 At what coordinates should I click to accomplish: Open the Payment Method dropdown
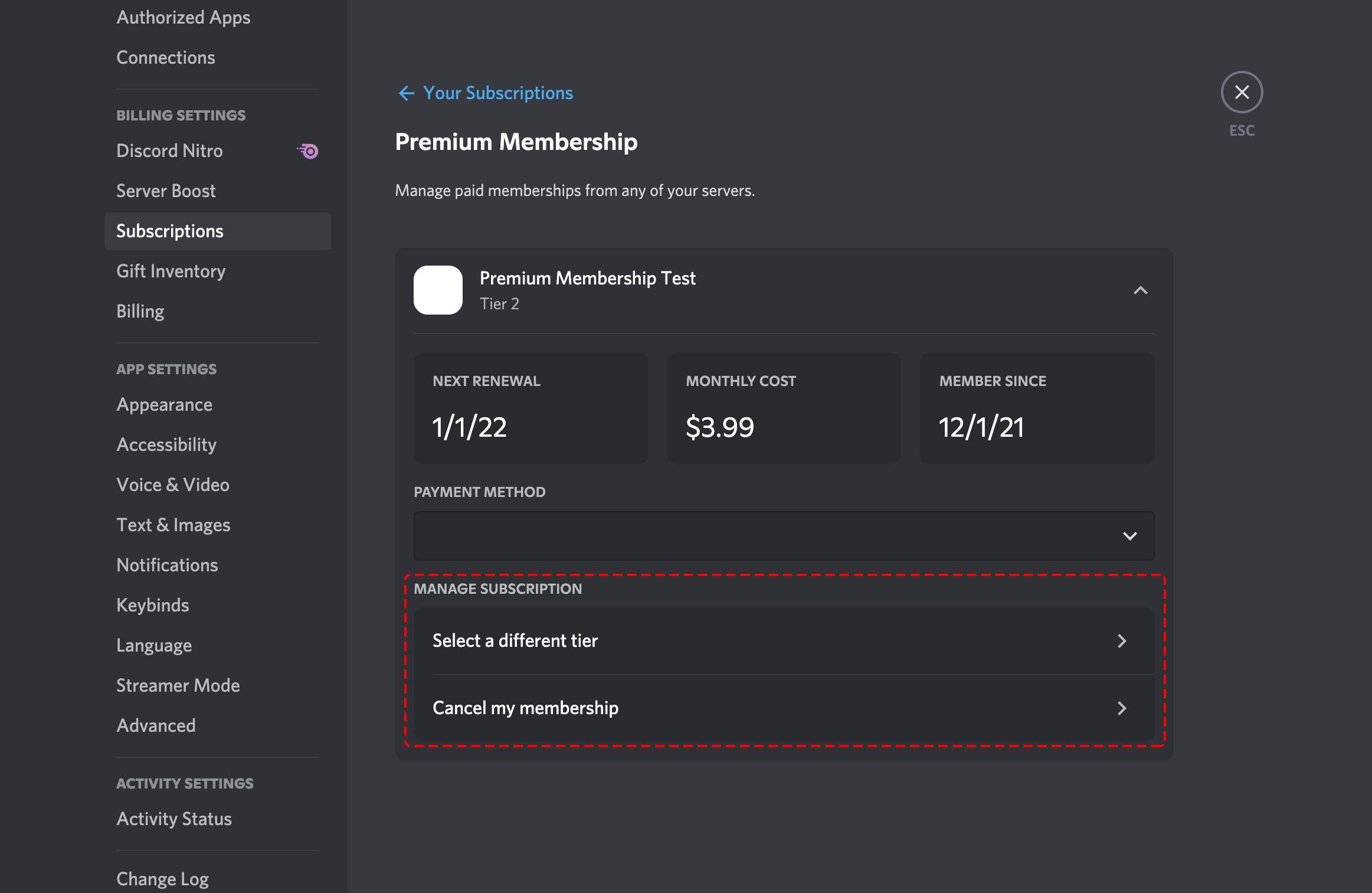784,536
